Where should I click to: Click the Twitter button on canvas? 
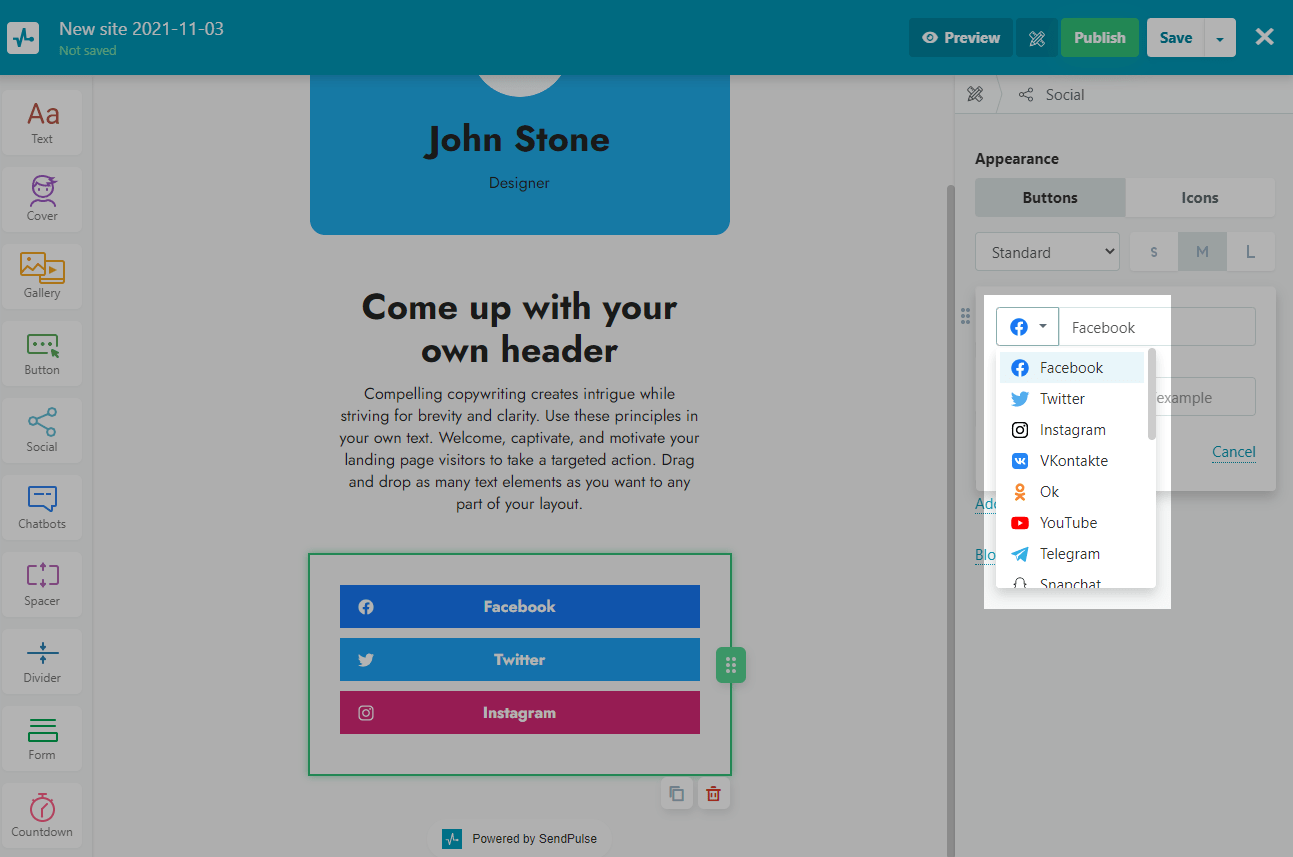pos(520,660)
